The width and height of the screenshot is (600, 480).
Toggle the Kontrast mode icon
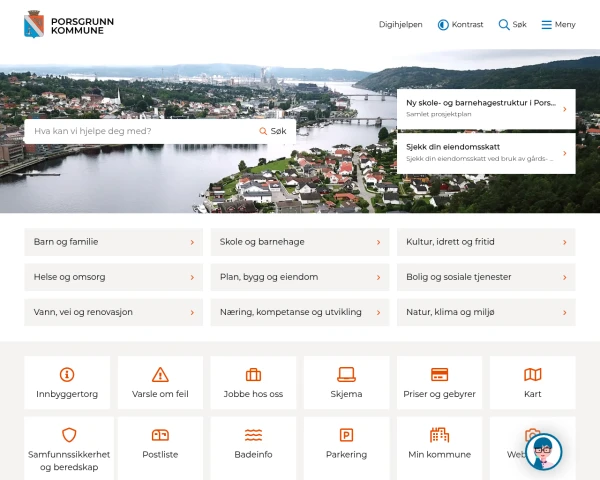pos(443,25)
